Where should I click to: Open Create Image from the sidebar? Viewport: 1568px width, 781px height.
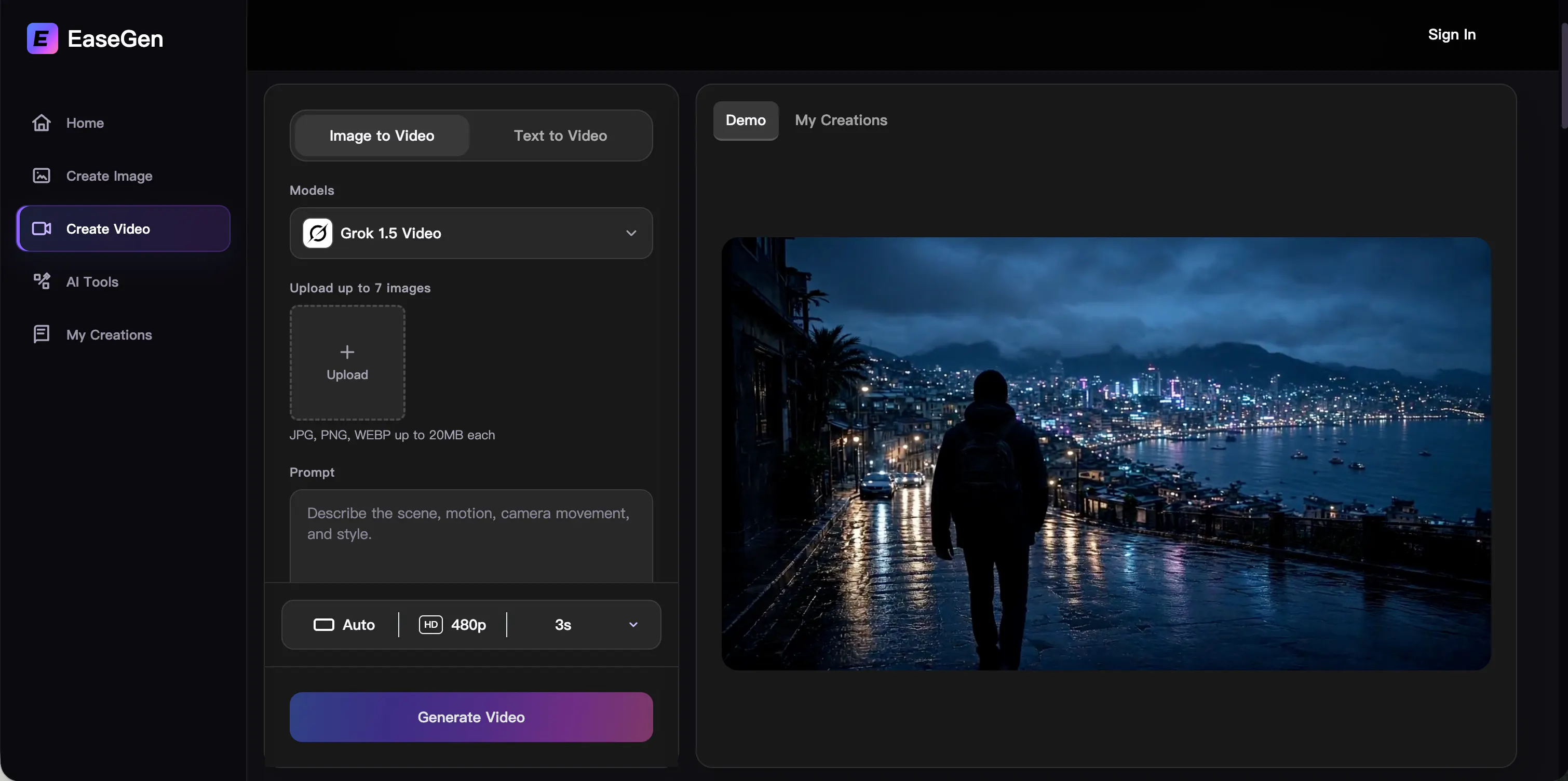[x=124, y=176]
